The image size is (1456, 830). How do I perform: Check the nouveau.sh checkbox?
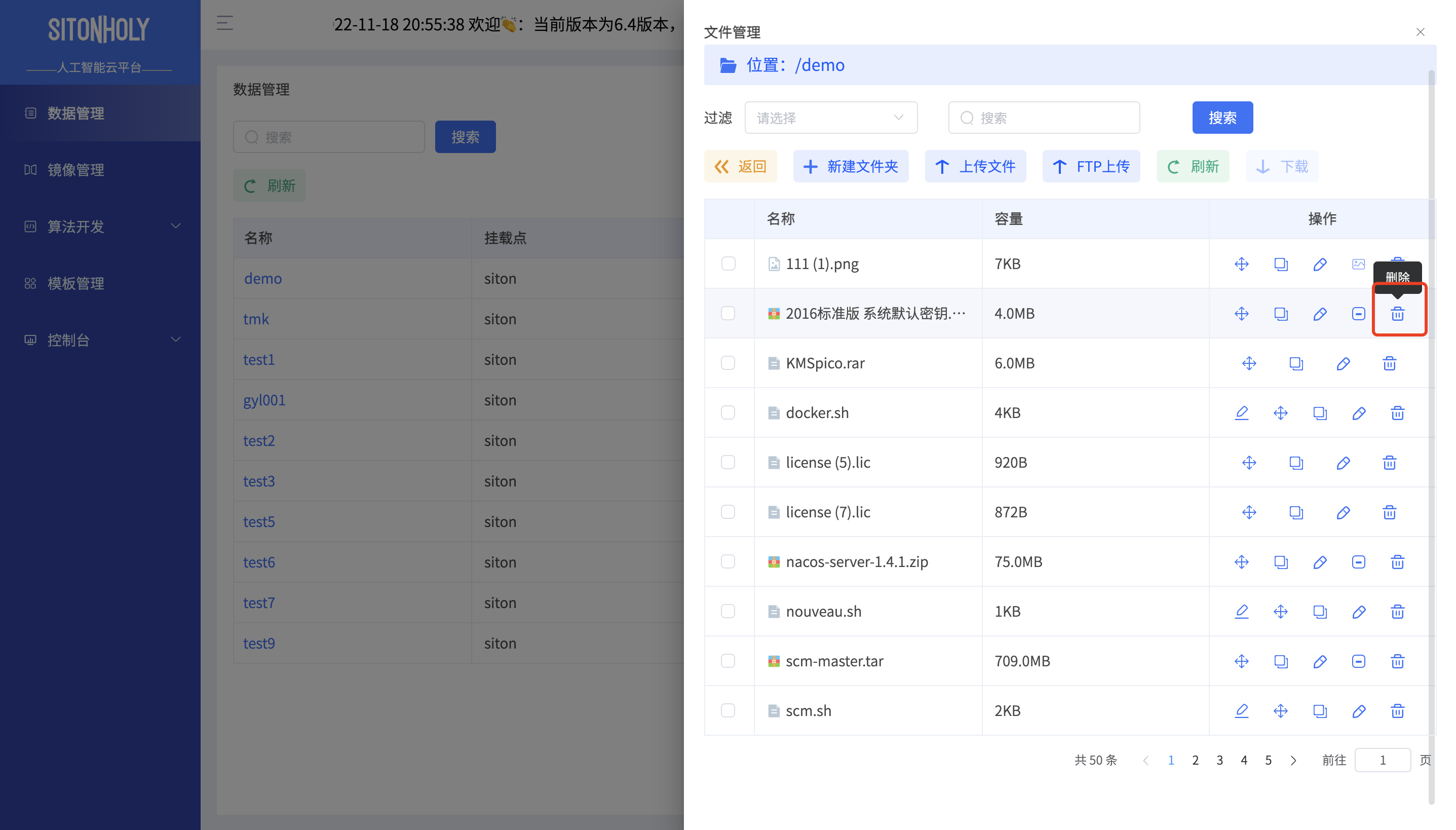[727, 611]
